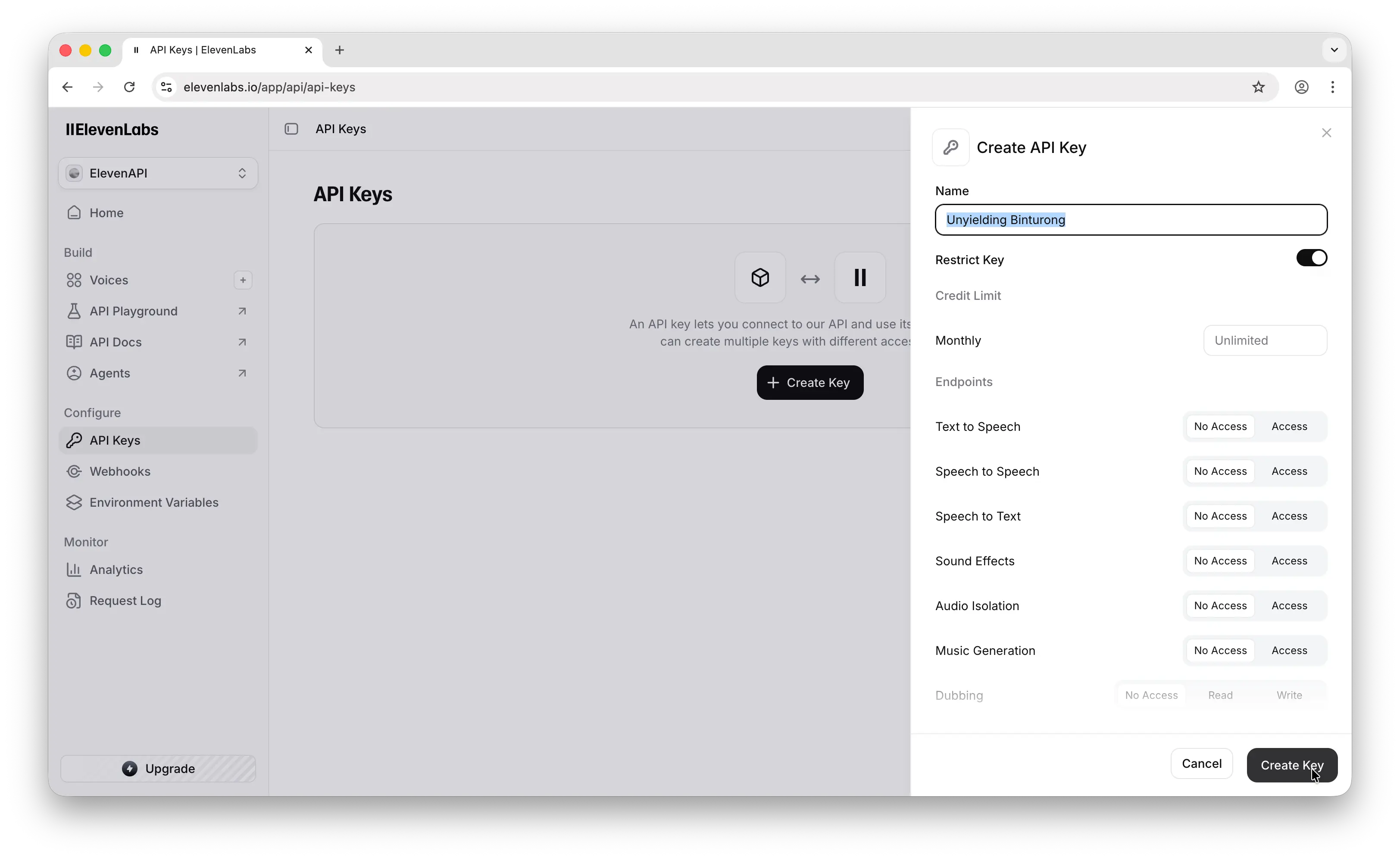1400x860 pixels.
Task: Open Environment Variables settings
Action: pos(153,502)
